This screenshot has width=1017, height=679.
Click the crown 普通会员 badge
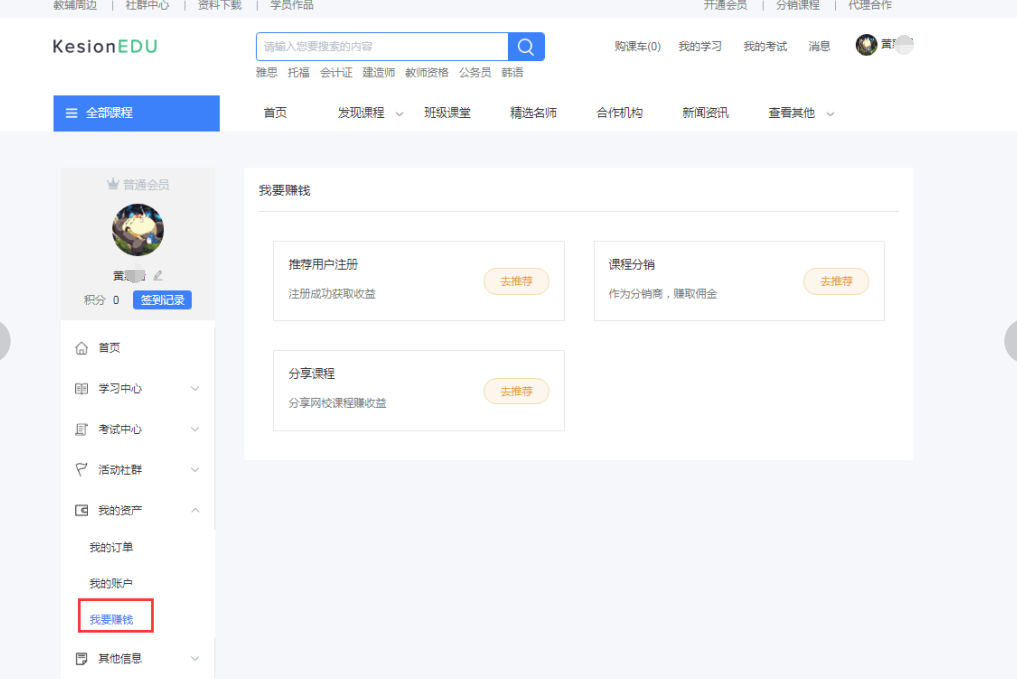pos(138,185)
